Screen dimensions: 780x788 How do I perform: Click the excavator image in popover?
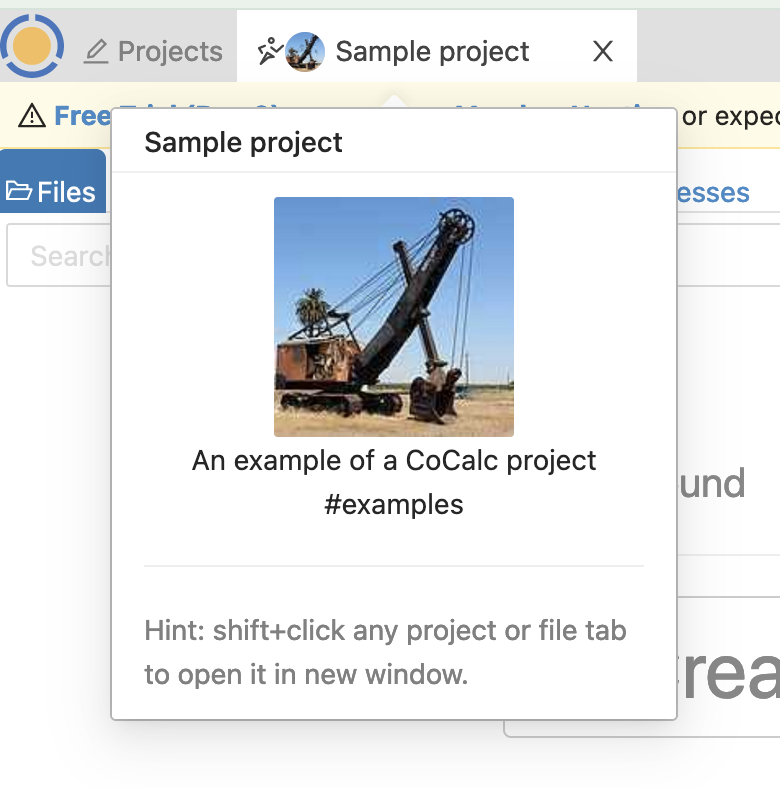394,316
